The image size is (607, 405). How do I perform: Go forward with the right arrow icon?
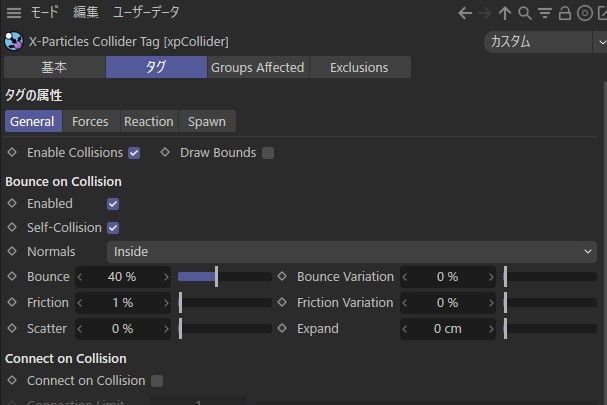pyautogui.click(x=484, y=13)
